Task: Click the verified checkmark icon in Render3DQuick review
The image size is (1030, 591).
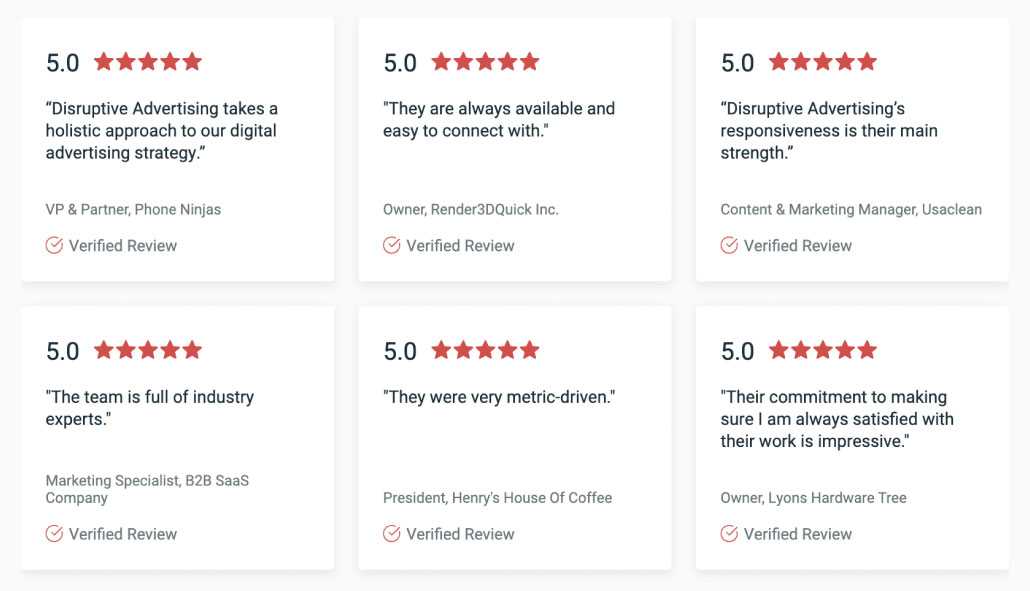Action: pyautogui.click(x=392, y=245)
